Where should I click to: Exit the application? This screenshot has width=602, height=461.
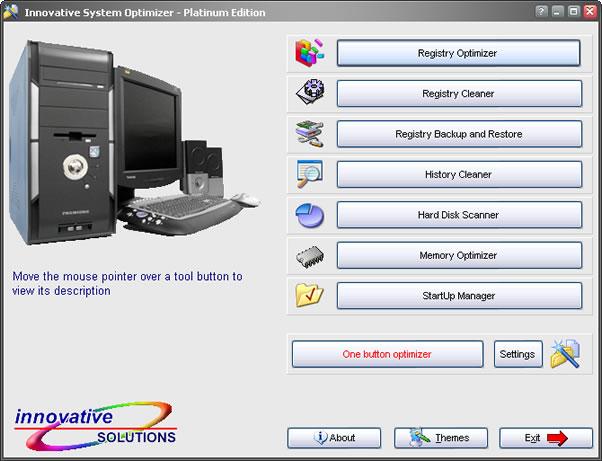tap(546, 438)
